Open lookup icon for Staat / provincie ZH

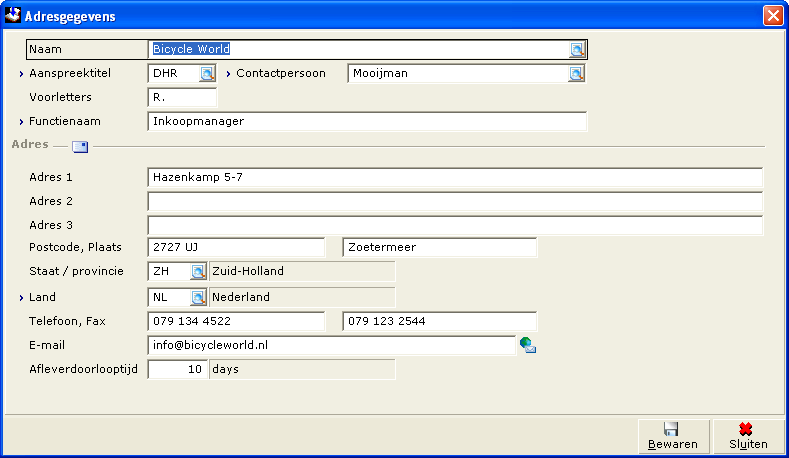pyautogui.click(x=198, y=271)
